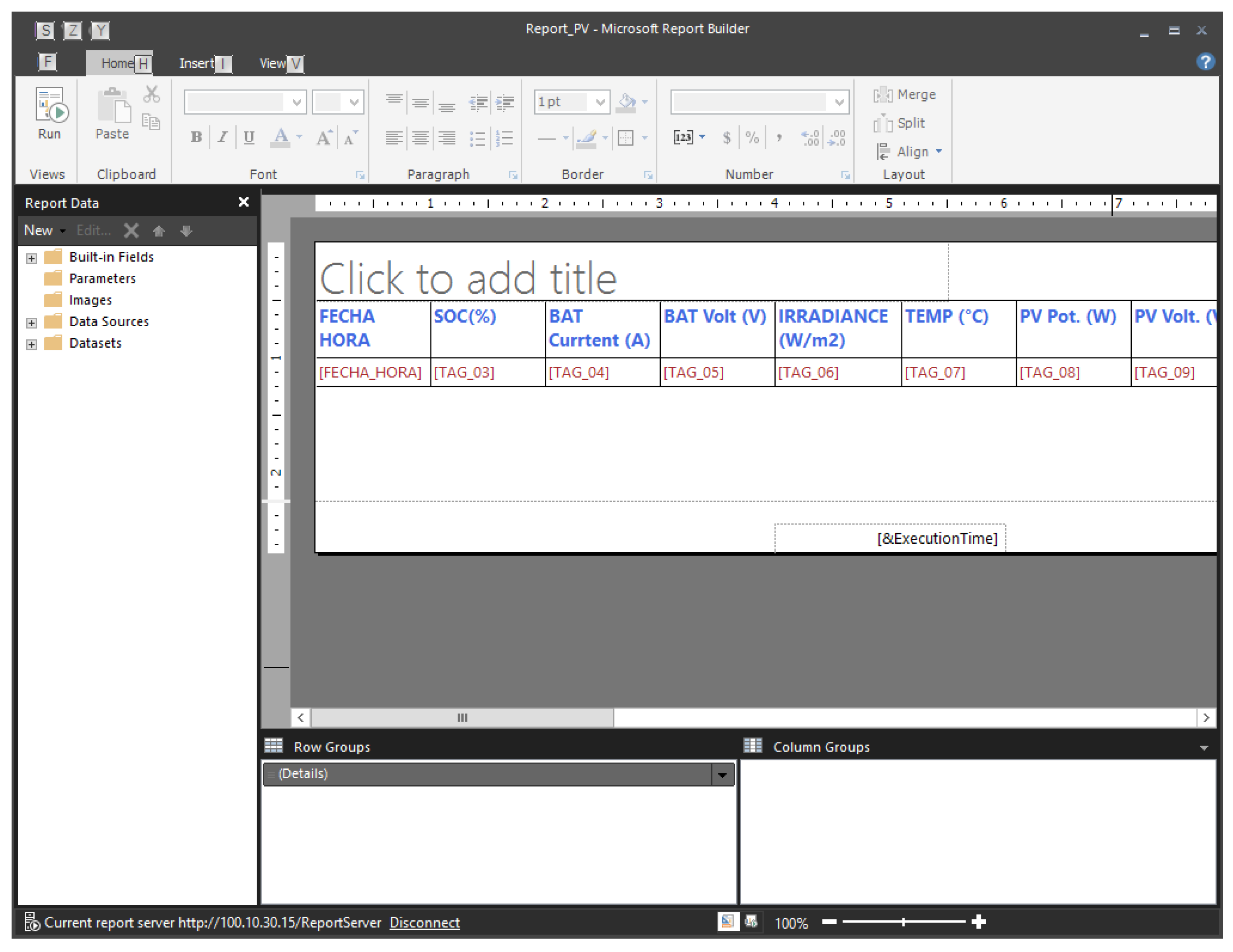Viewport: 1233px width, 952px height.
Task: Click the Run report icon
Action: click(50, 106)
